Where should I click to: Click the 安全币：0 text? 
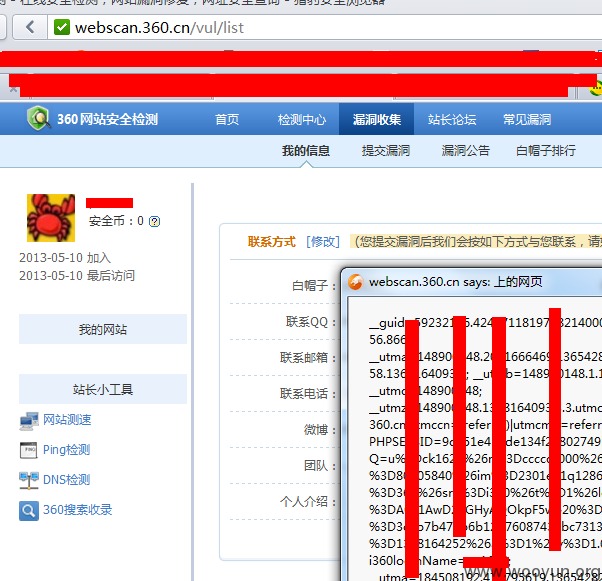(x=116, y=221)
